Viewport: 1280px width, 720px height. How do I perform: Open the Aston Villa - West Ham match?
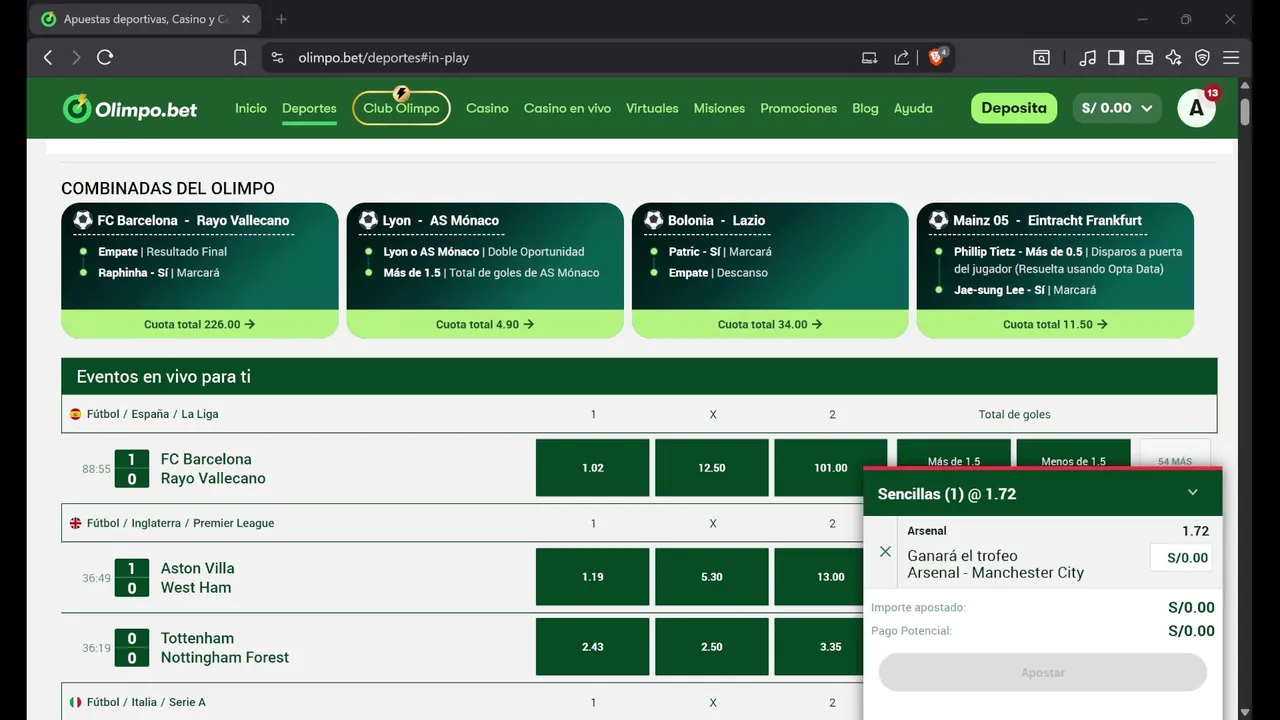point(198,578)
